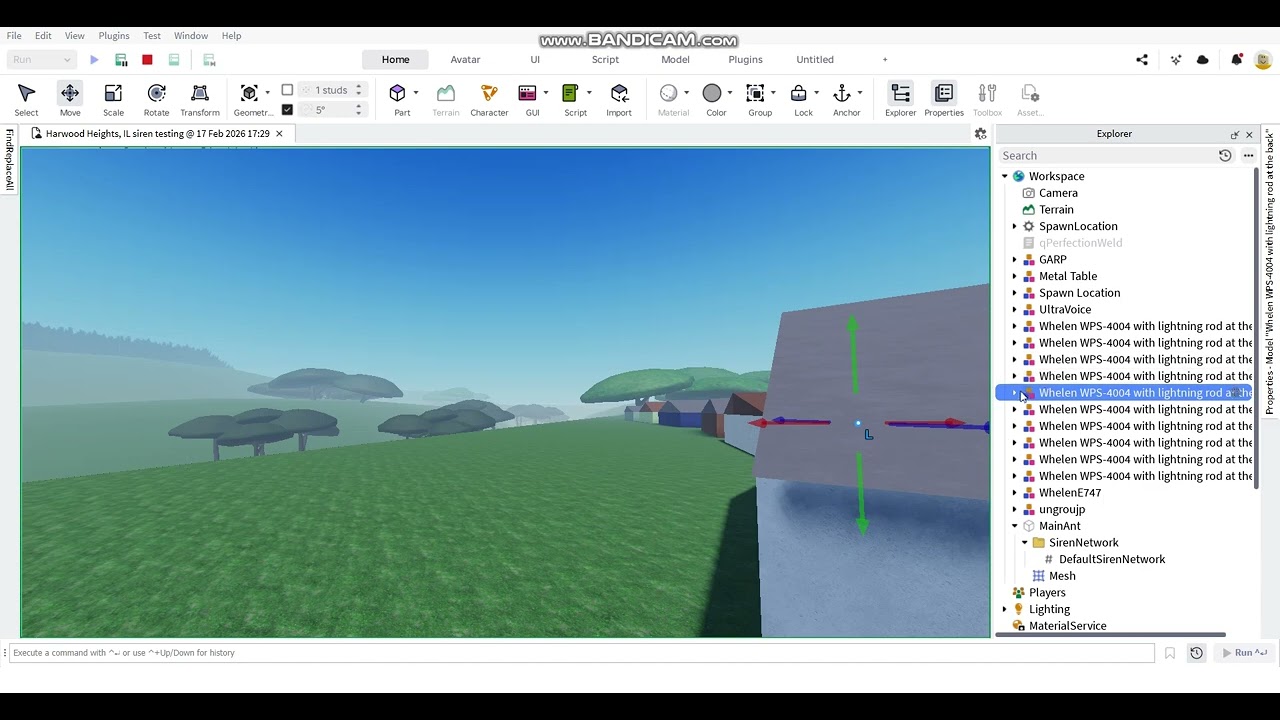Add a new ribbon tab with plus
The height and width of the screenshot is (720, 1280).
pyautogui.click(x=885, y=60)
